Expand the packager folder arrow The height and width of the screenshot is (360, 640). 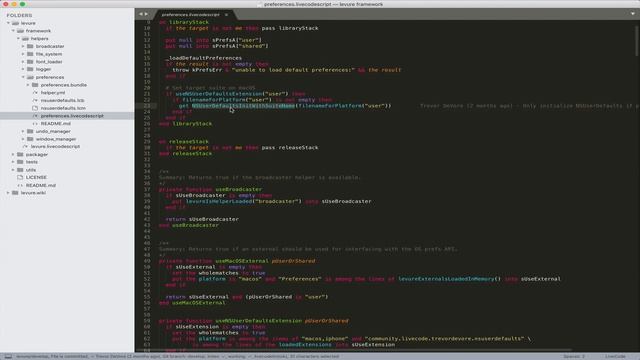pyautogui.click(x=13, y=154)
